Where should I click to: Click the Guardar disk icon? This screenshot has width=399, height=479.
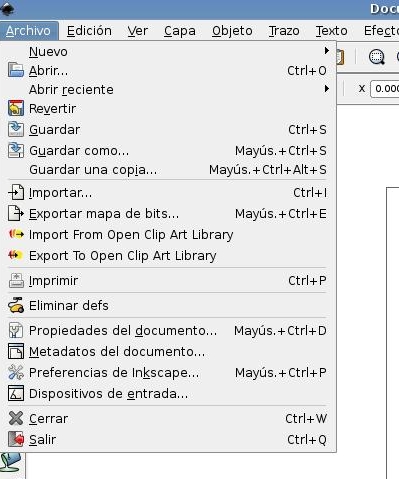click(x=16, y=129)
